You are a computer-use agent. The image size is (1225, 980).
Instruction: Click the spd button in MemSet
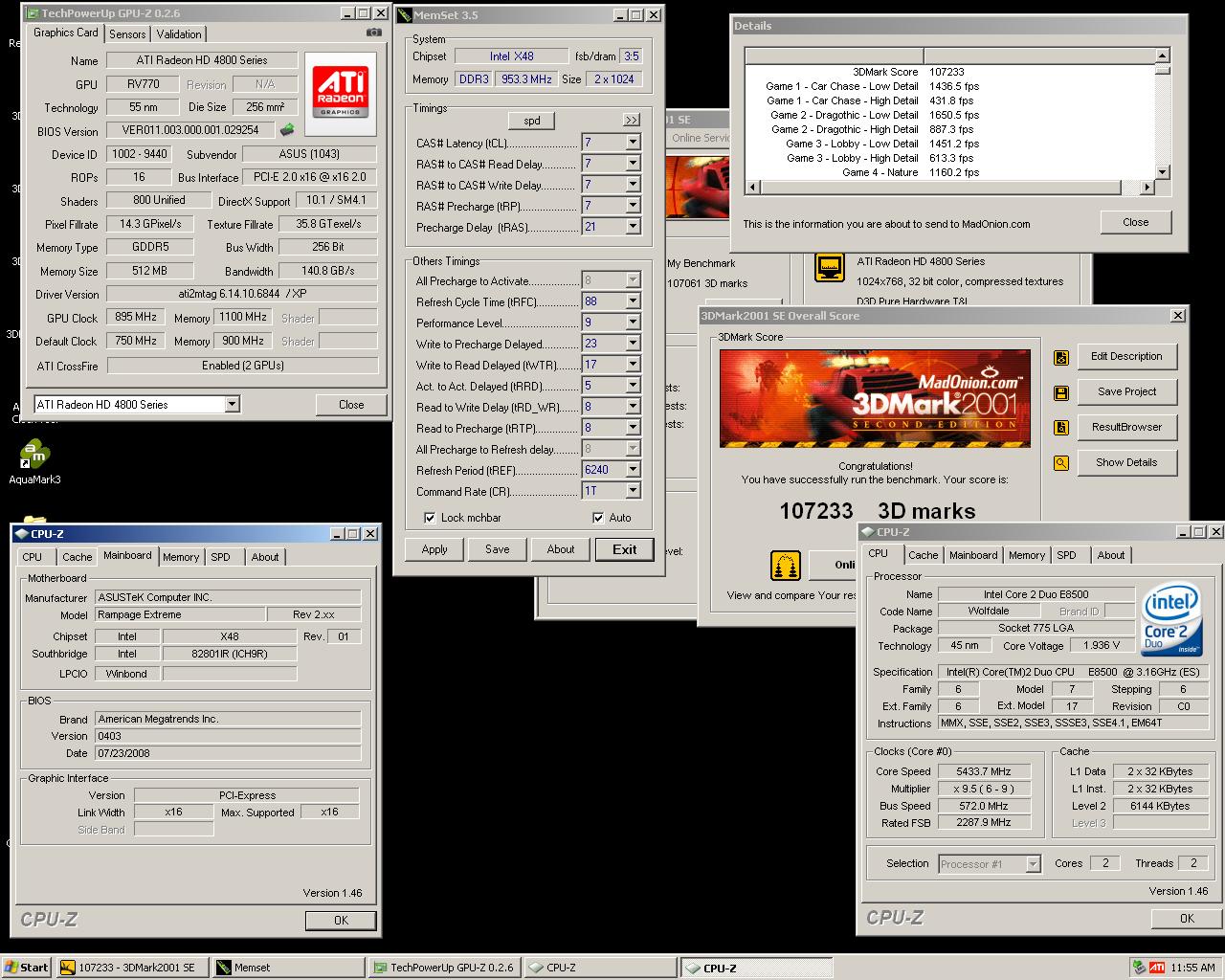pyautogui.click(x=532, y=121)
